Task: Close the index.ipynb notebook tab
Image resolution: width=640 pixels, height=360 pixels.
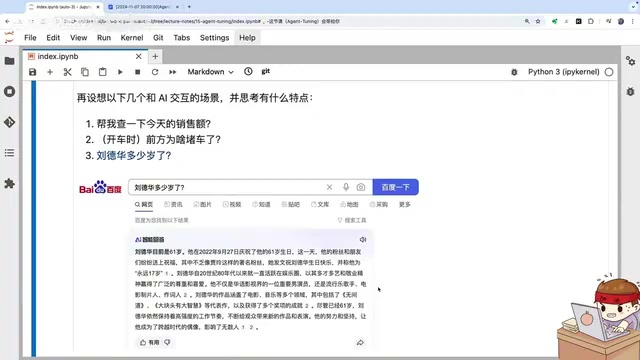Action: (x=139, y=56)
